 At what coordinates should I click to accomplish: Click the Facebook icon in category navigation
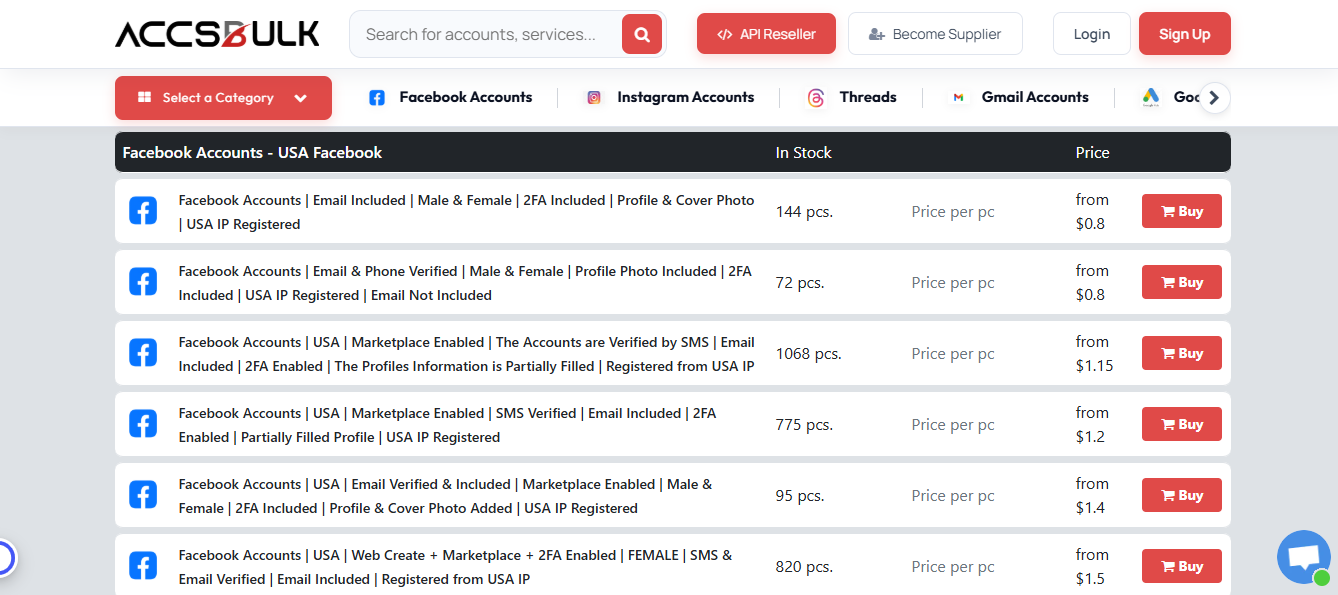point(377,97)
